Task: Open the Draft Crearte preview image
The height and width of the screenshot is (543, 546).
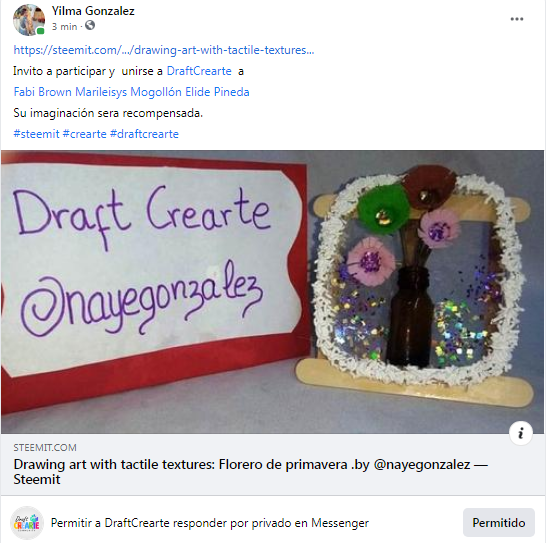Action: tap(272, 292)
